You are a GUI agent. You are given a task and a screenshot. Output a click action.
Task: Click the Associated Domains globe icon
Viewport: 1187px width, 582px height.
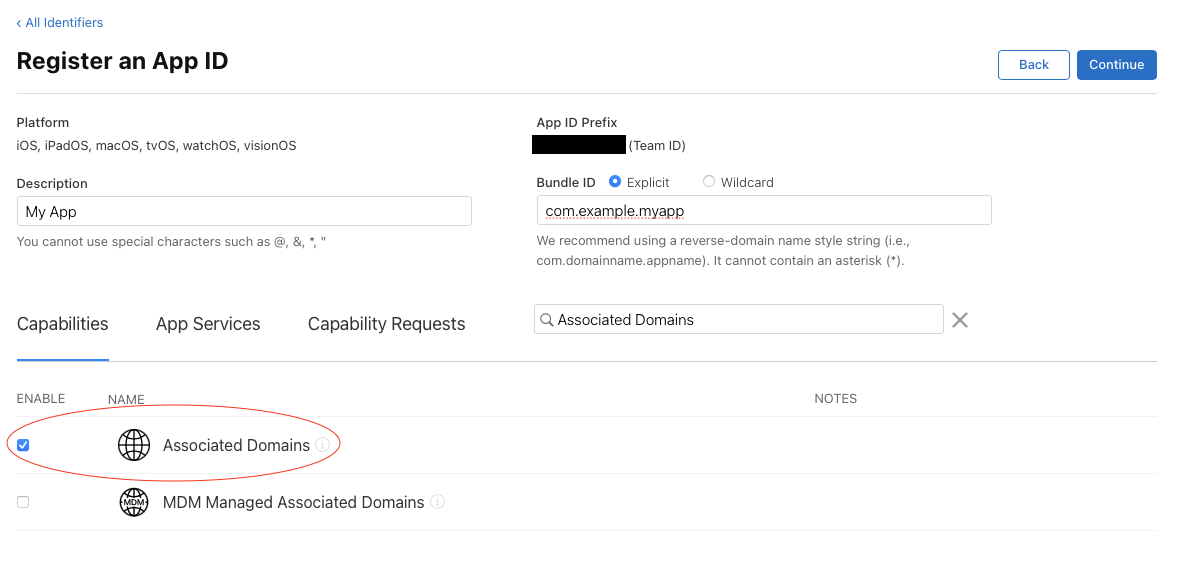(134, 445)
